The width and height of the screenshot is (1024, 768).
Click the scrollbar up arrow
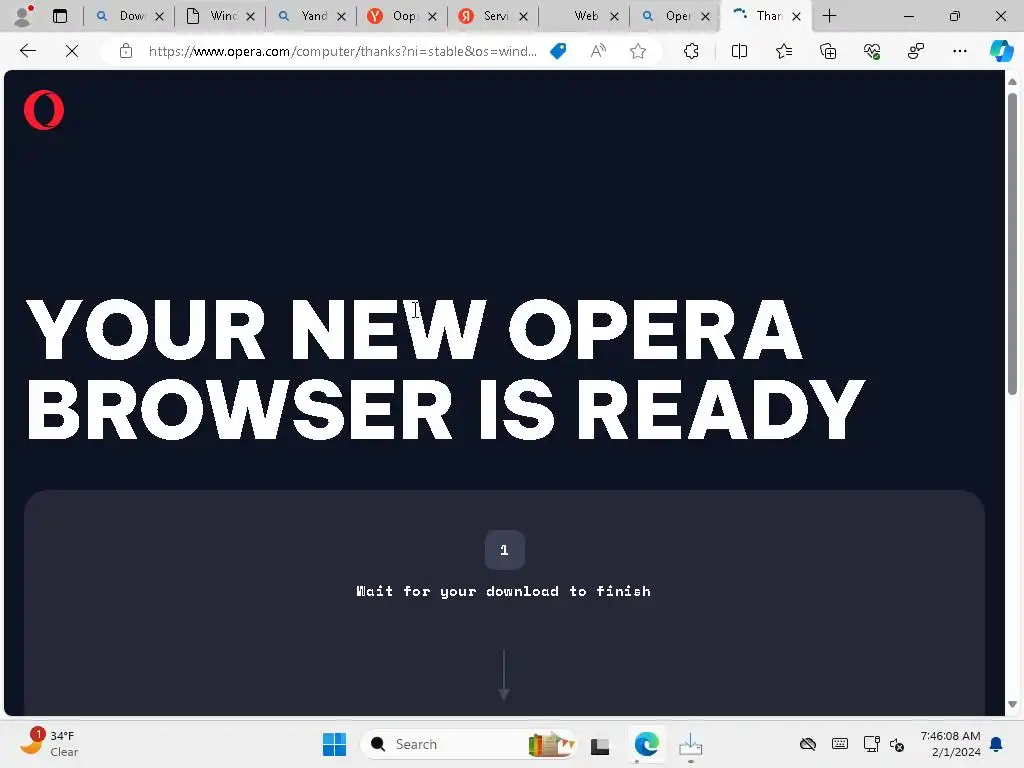(1012, 82)
